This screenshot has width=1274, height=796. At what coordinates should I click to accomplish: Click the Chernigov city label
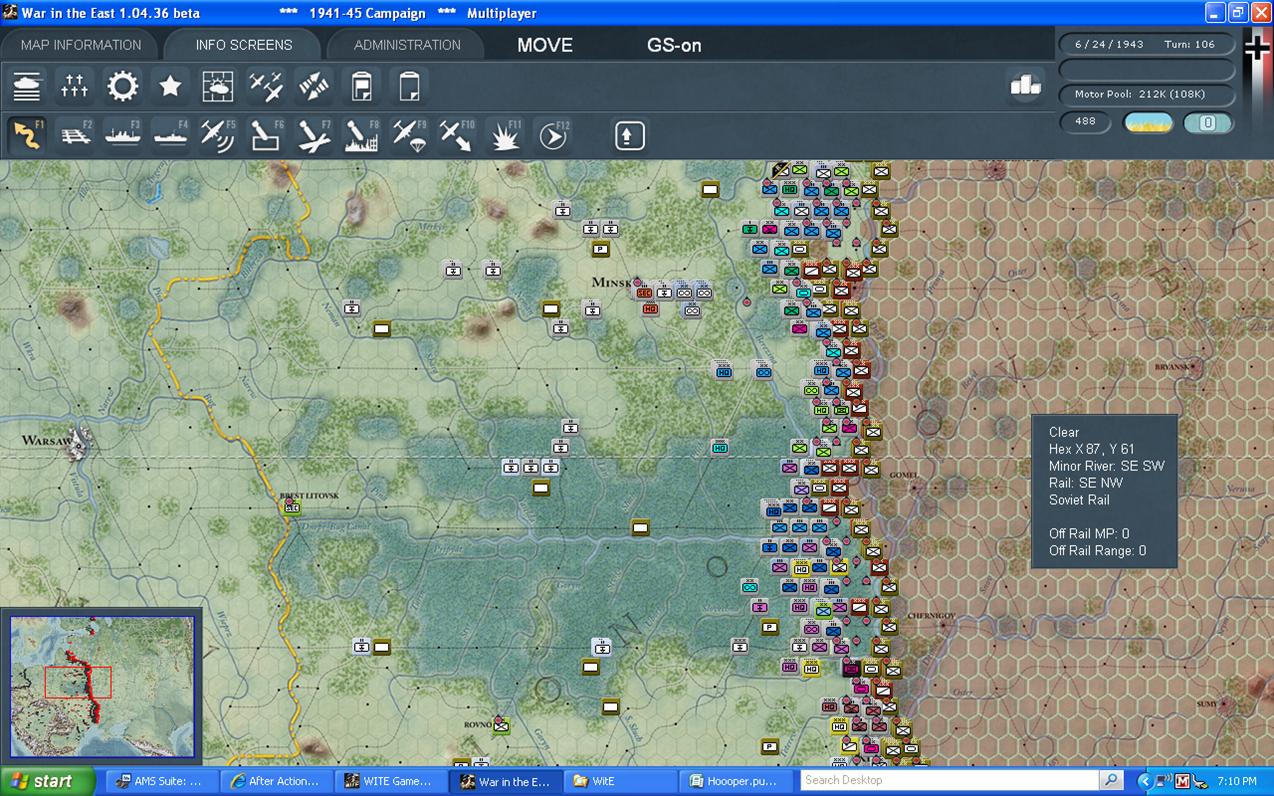[932, 615]
